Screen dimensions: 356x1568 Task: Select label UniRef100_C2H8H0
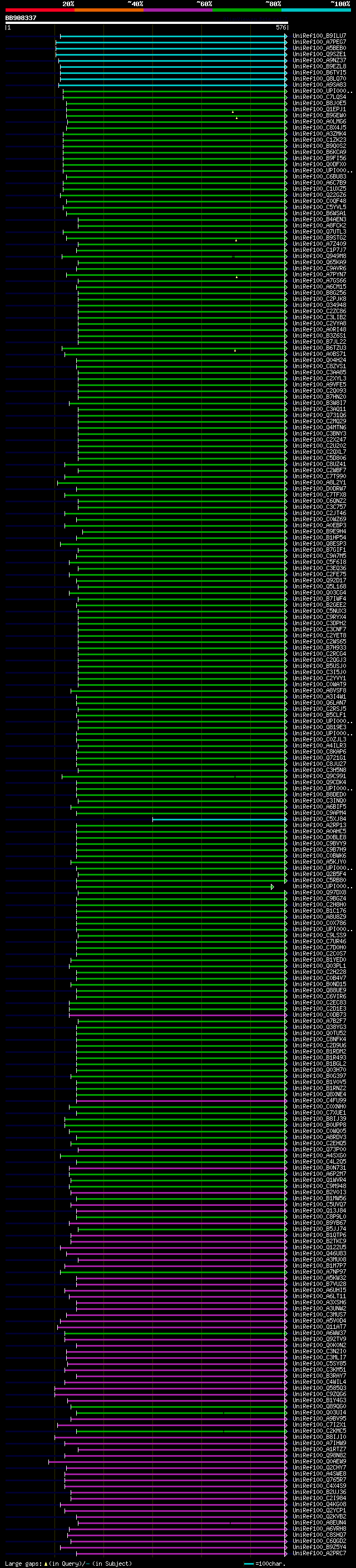[x=319, y=904]
